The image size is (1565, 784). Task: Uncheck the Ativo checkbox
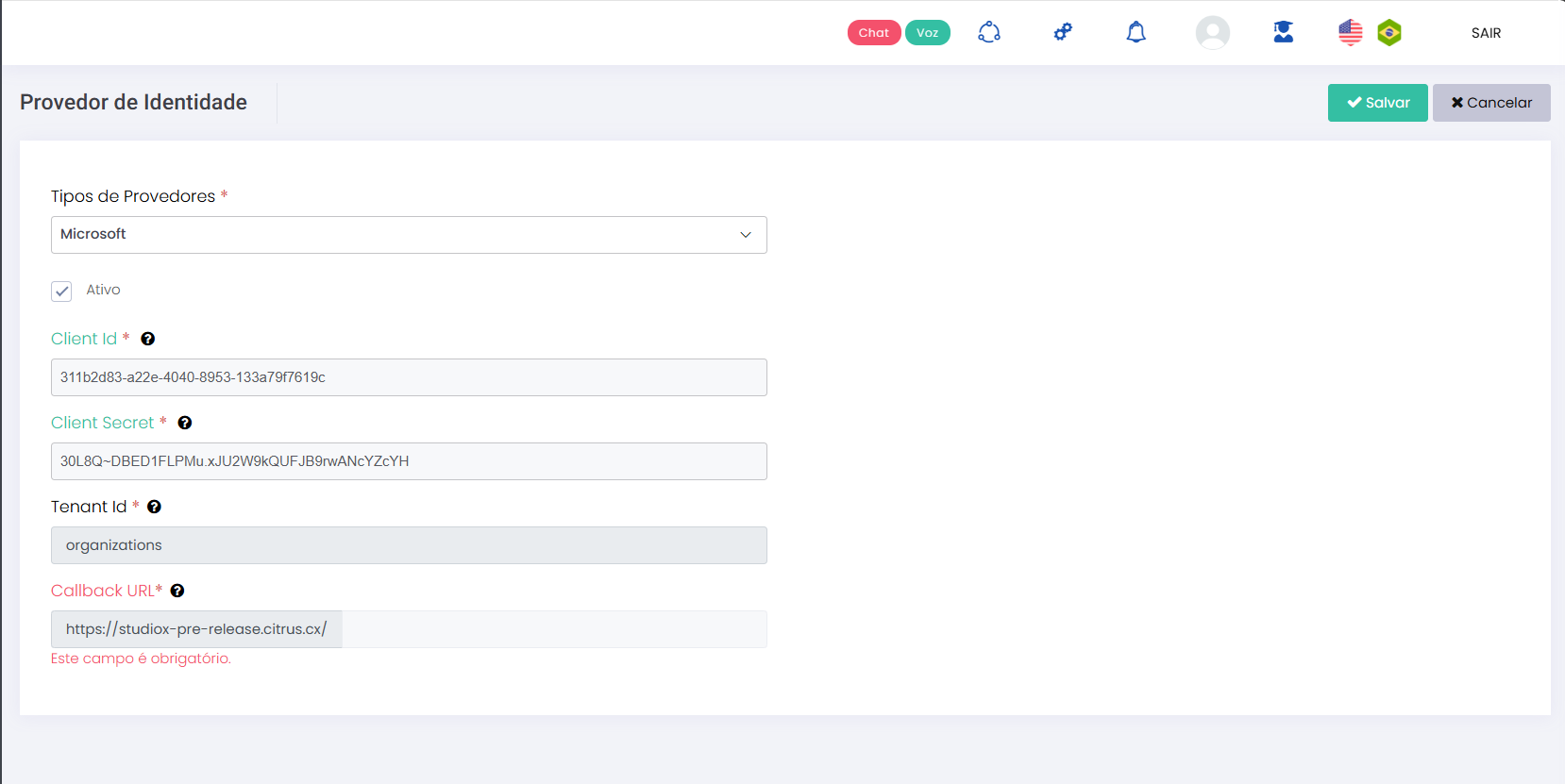[61, 291]
